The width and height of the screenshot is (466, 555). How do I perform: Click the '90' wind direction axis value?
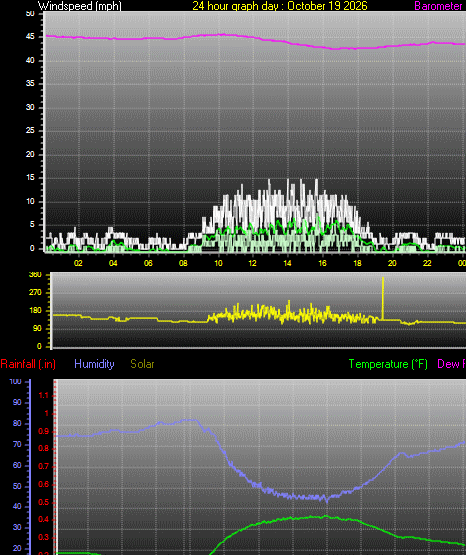[x=37, y=328]
